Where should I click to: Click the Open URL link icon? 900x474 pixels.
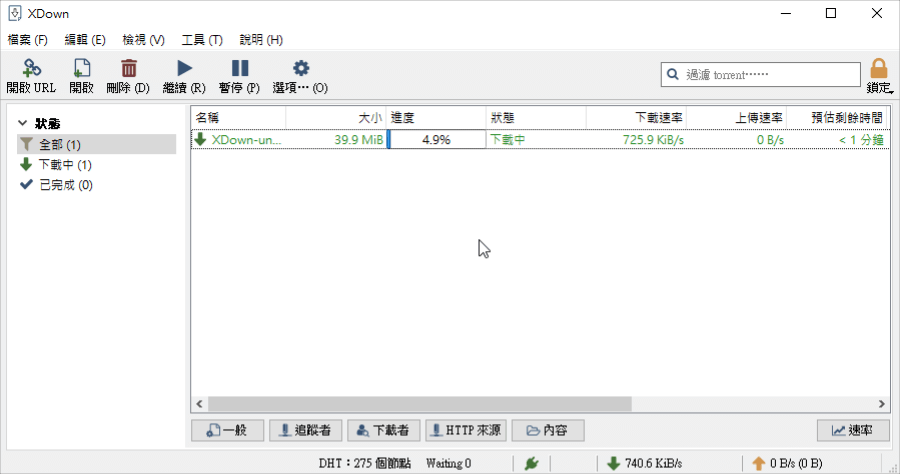[31, 68]
